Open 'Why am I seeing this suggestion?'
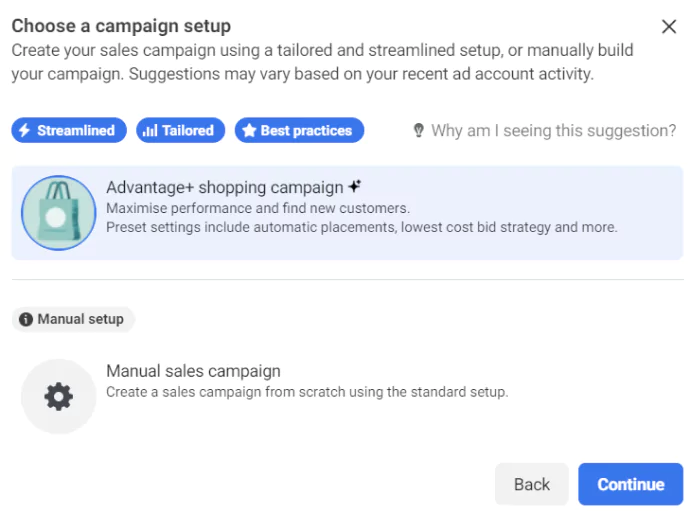The image size is (690, 514). (553, 131)
